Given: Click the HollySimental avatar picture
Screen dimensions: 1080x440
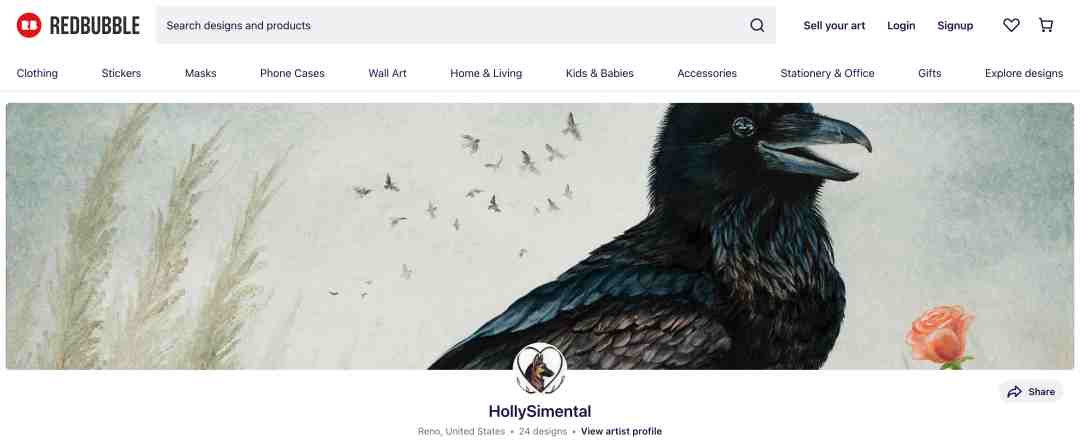Looking at the screenshot, I should coord(540,368).
